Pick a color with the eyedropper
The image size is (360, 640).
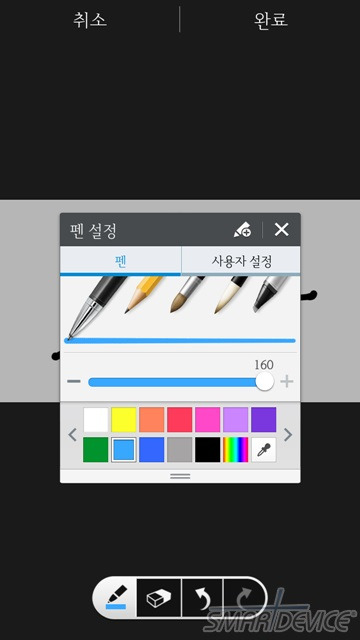tap(264, 450)
